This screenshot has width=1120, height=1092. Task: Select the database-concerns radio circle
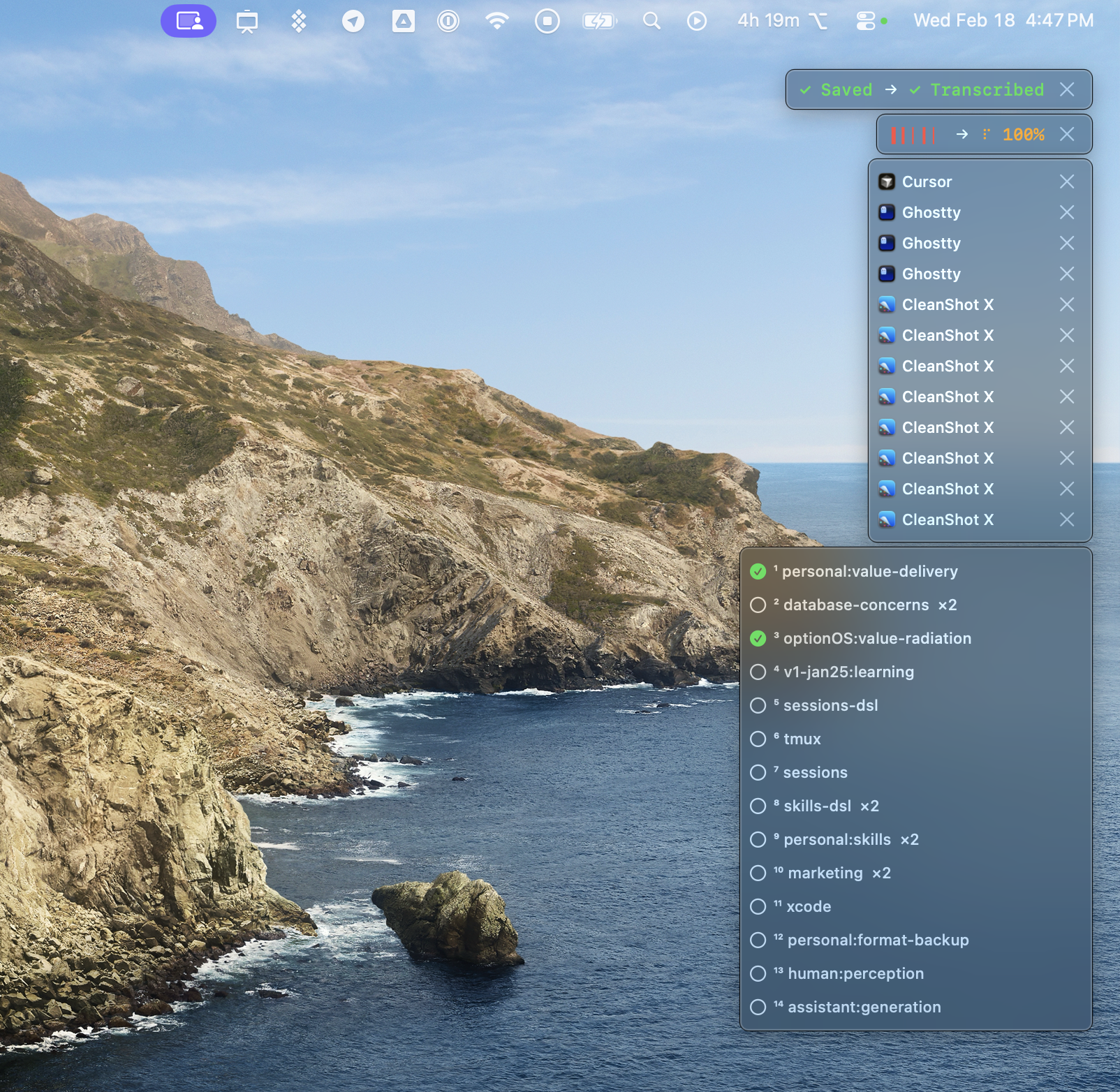click(x=758, y=605)
